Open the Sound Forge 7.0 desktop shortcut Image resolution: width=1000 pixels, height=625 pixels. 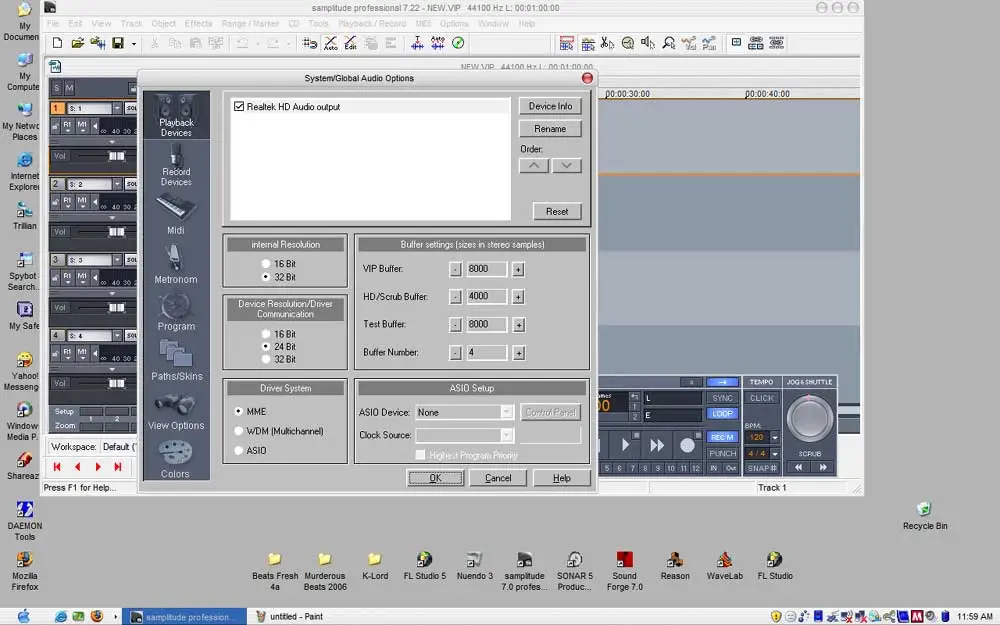click(x=624, y=571)
